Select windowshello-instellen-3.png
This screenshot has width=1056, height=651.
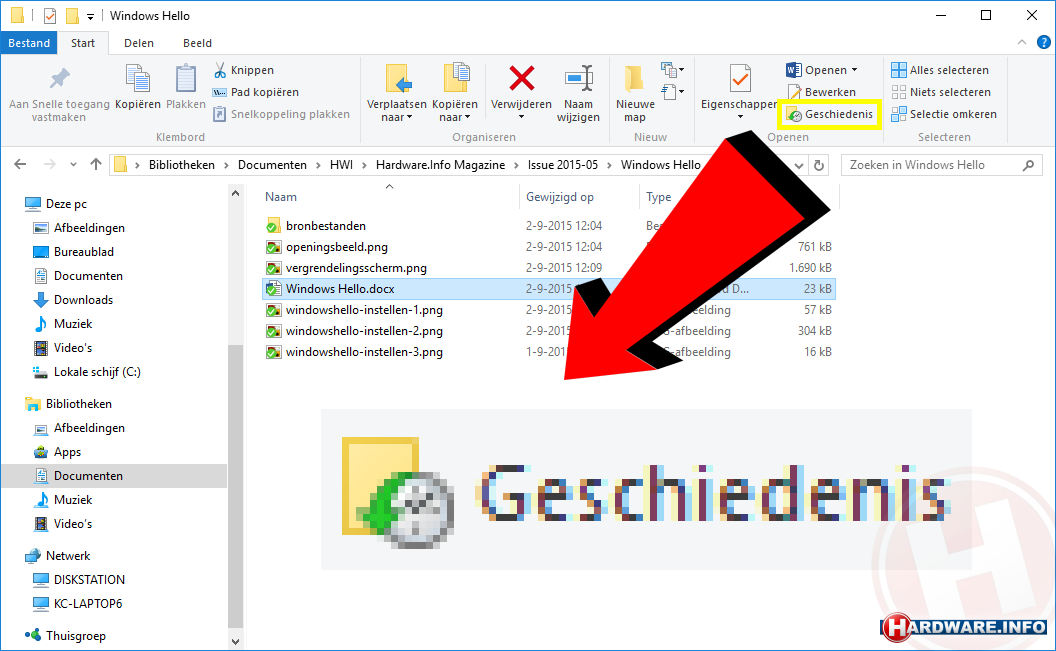tap(364, 351)
